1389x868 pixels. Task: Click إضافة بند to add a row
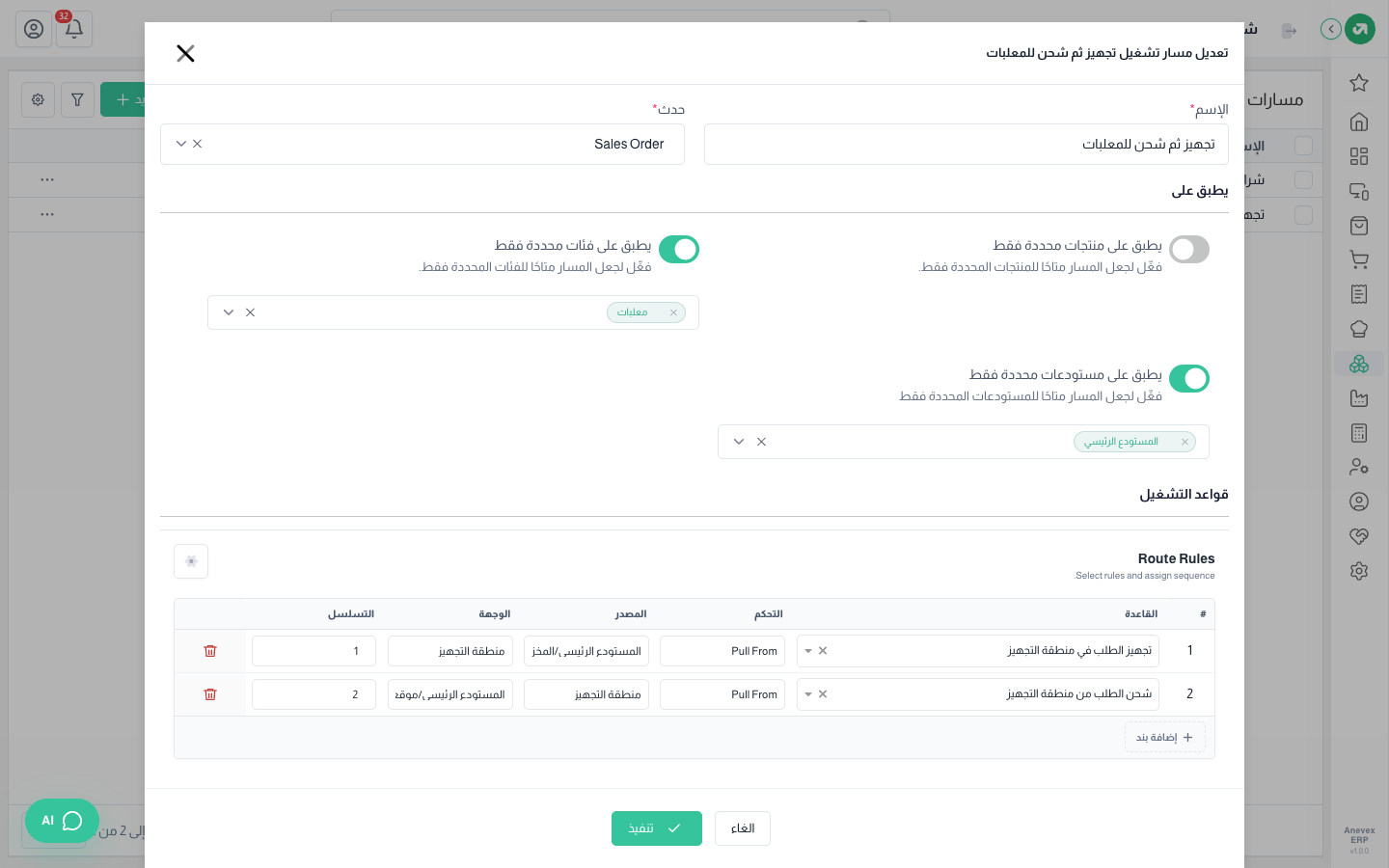click(1165, 737)
